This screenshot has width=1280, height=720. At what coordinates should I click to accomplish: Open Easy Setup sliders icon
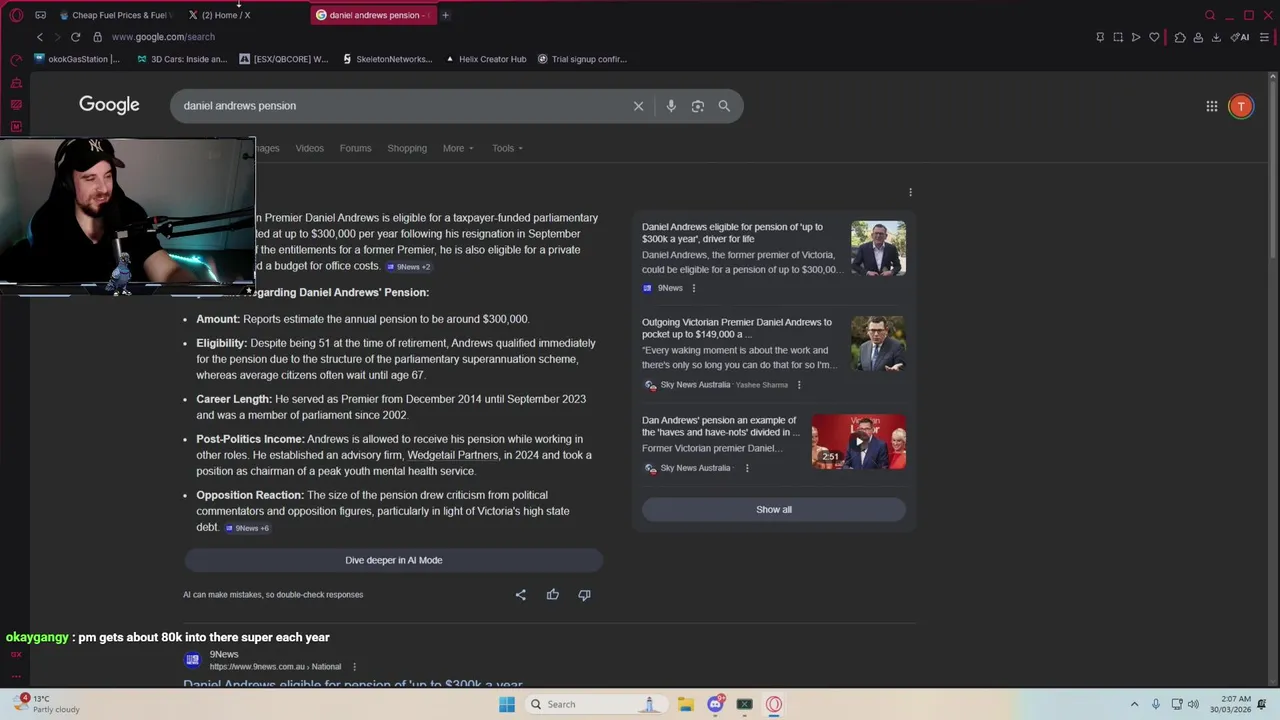click(x=1265, y=37)
